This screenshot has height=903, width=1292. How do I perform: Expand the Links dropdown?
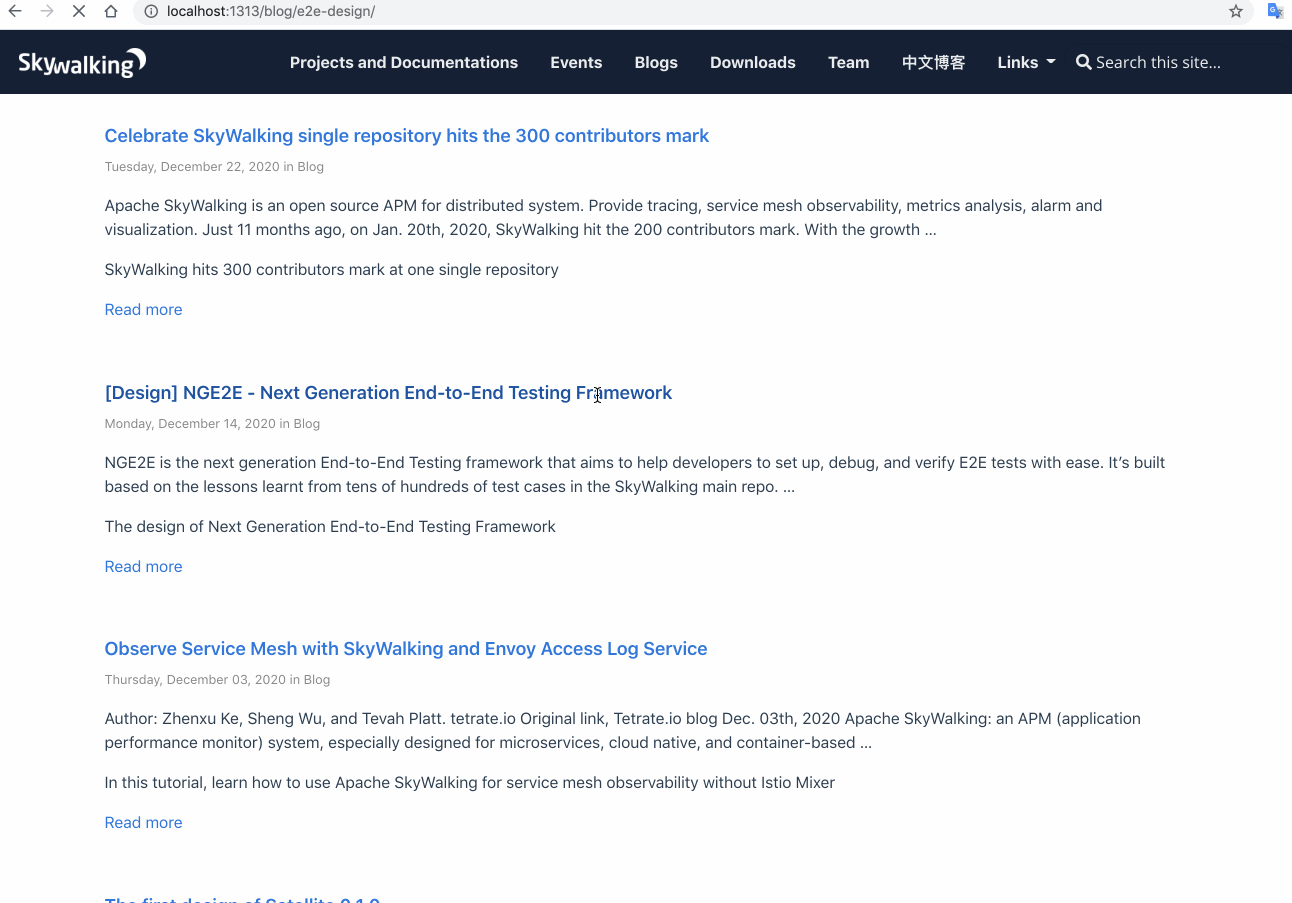click(x=1026, y=62)
